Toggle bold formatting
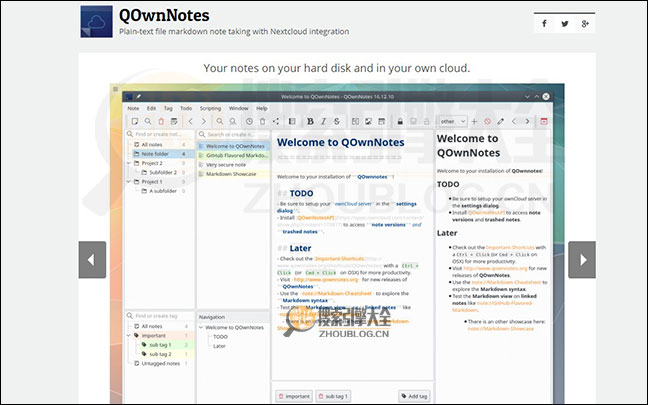Screen dimensions: 648x405 click(310, 121)
